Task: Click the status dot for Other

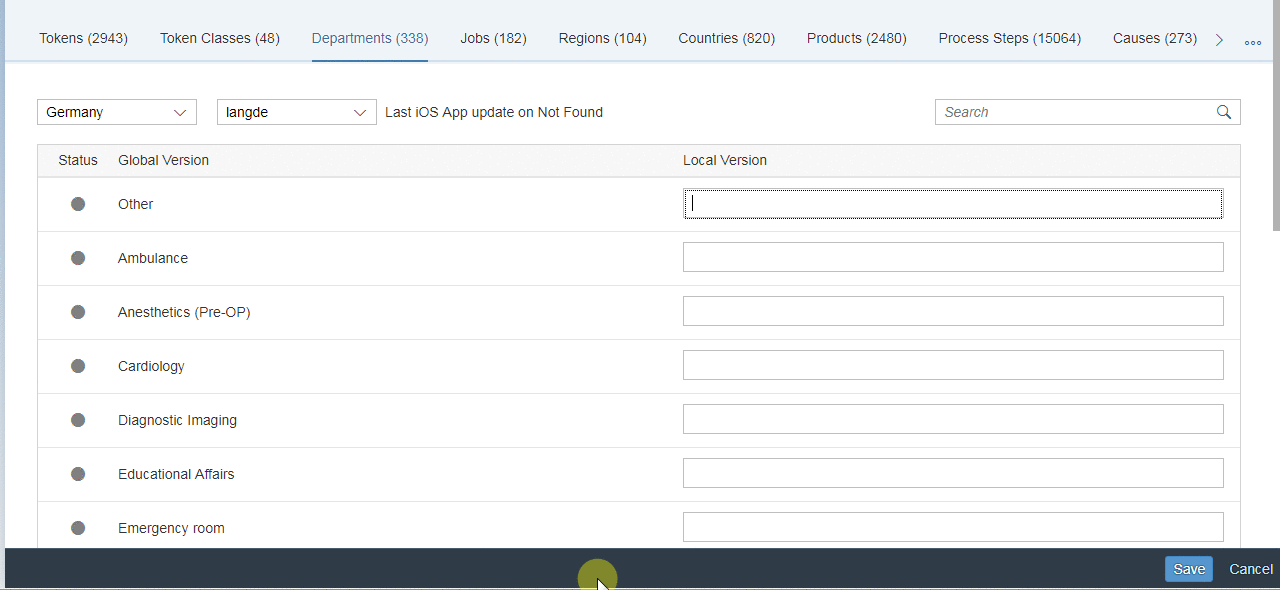Action: point(78,203)
